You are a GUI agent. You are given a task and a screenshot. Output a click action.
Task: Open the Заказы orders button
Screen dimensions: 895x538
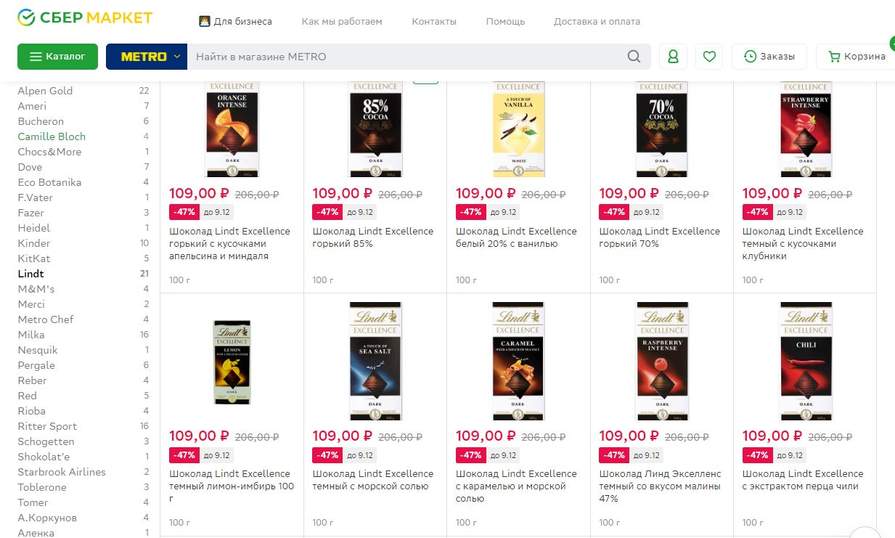click(769, 56)
